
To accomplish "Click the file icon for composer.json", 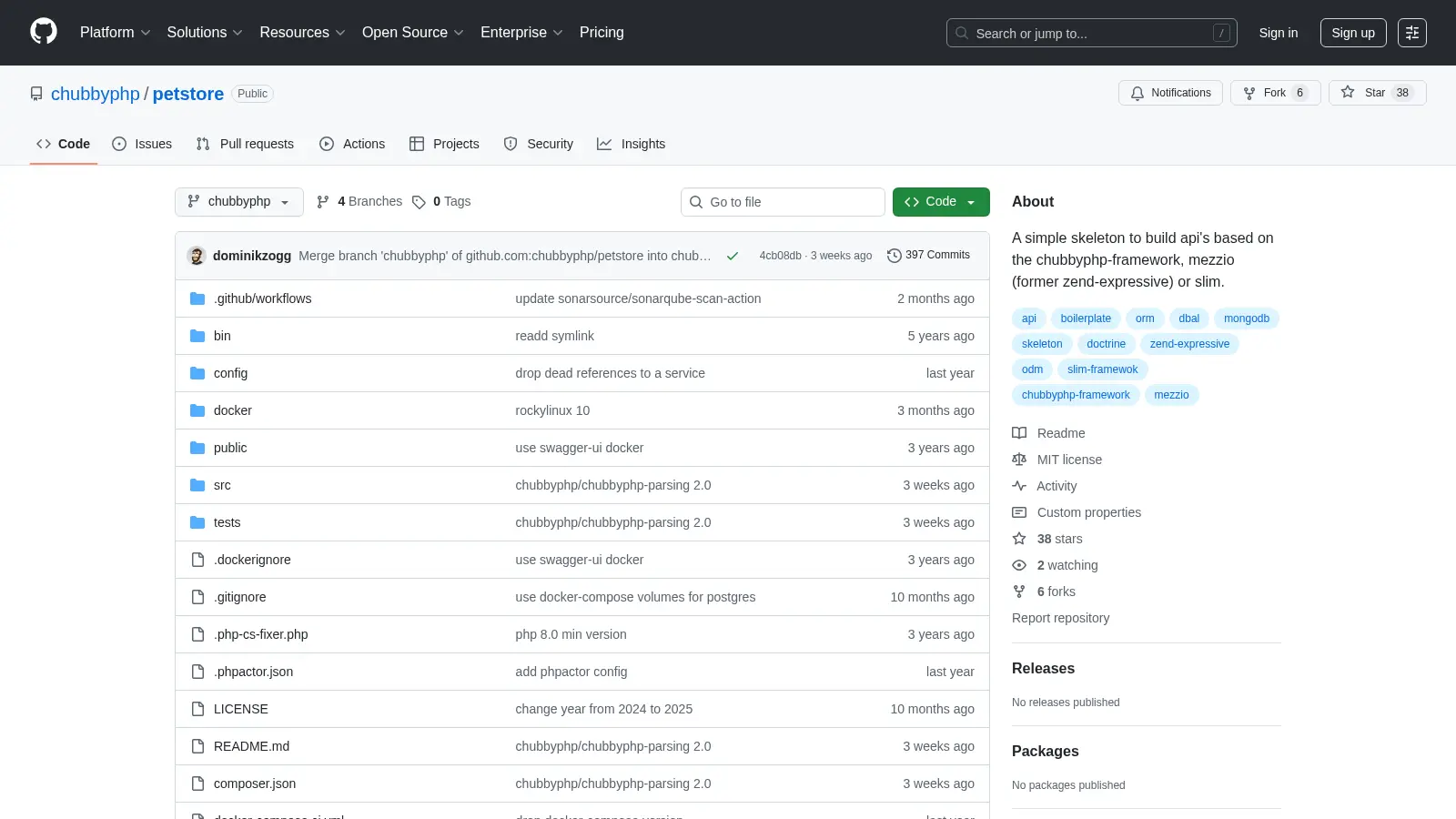I will [197, 784].
